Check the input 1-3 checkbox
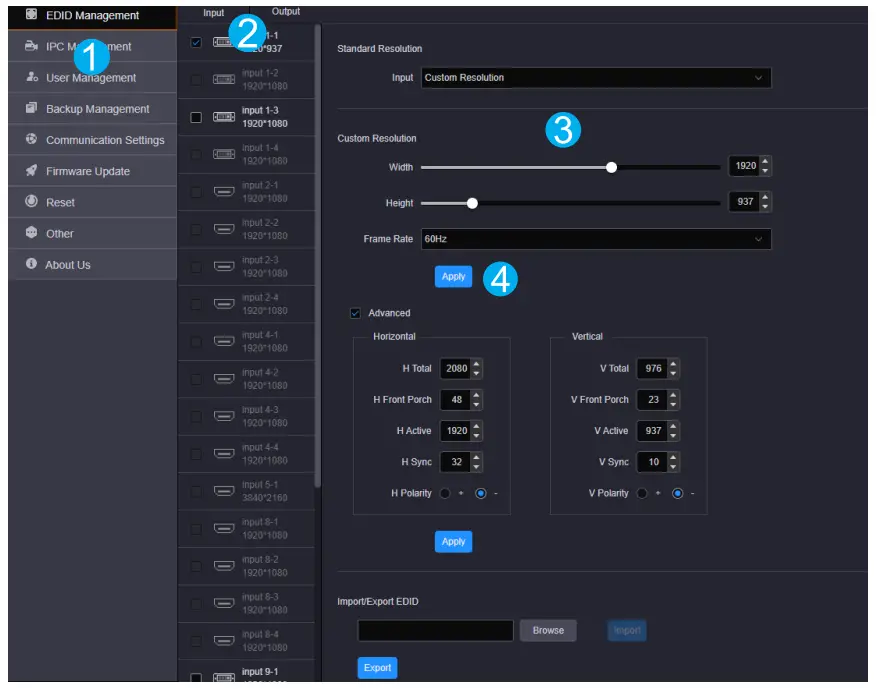 196,117
